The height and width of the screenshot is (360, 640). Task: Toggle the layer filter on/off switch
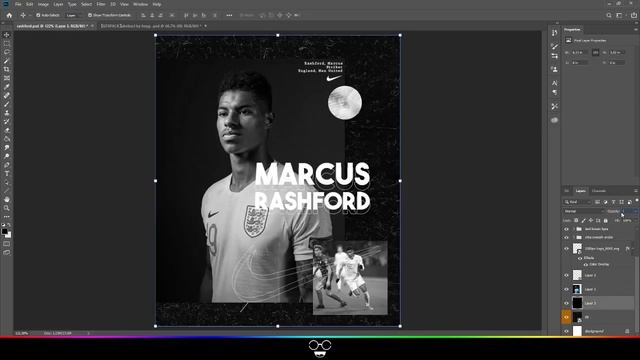[x=637, y=200]
